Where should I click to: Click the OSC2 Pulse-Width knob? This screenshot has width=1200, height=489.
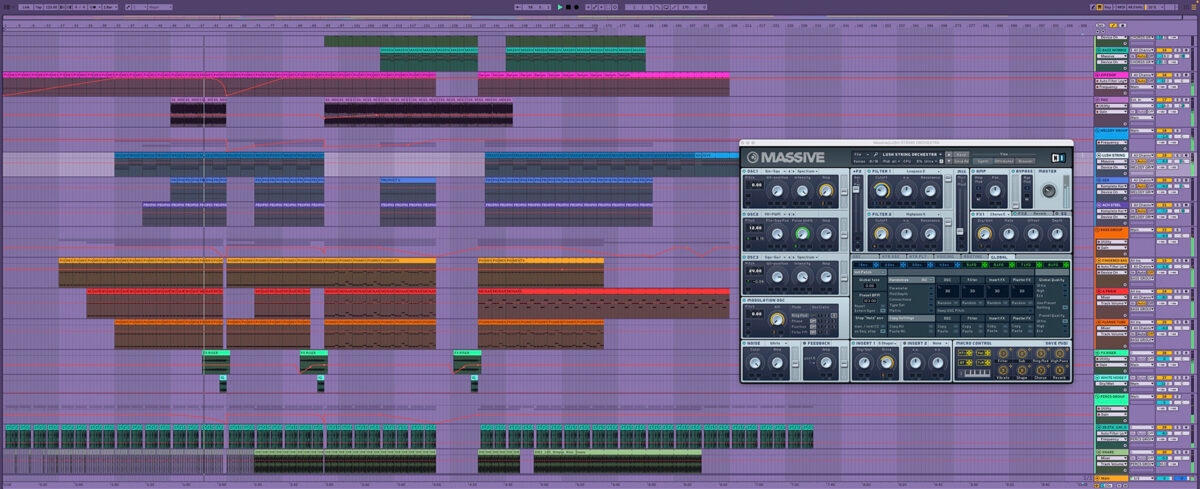(x=802, y=233)
